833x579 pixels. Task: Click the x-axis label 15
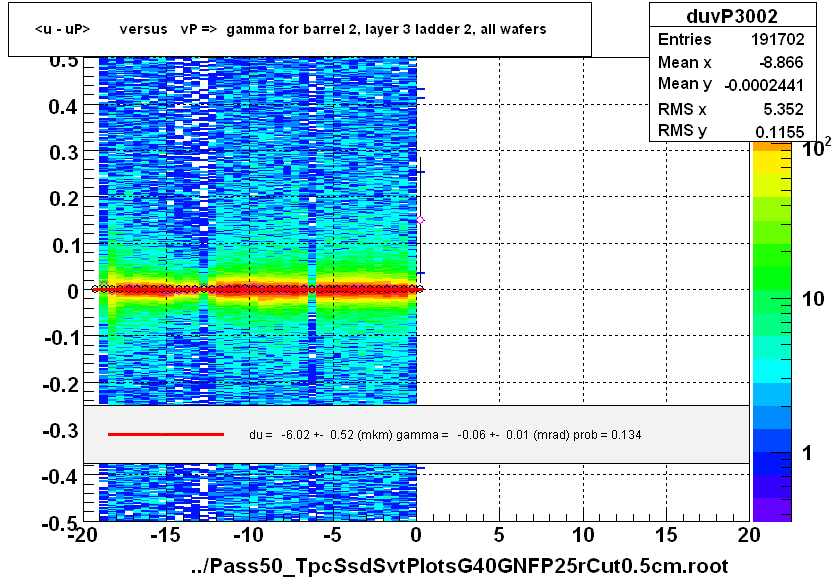(x=666, y=535)
